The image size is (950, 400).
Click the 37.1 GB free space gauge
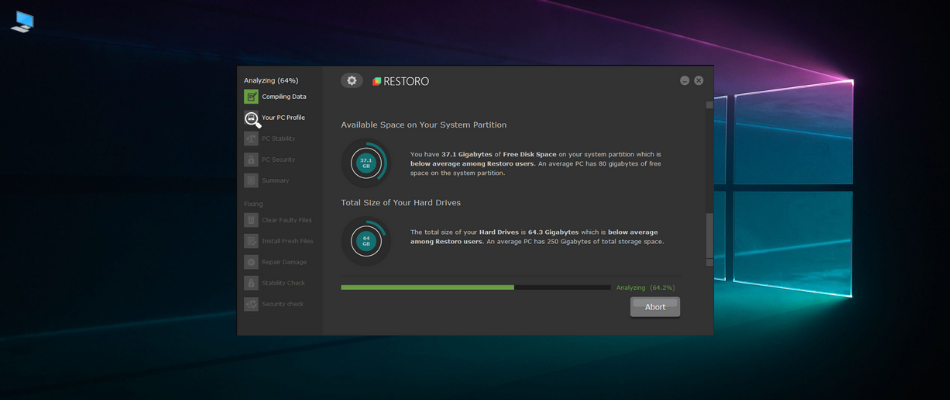pos(366,163)
